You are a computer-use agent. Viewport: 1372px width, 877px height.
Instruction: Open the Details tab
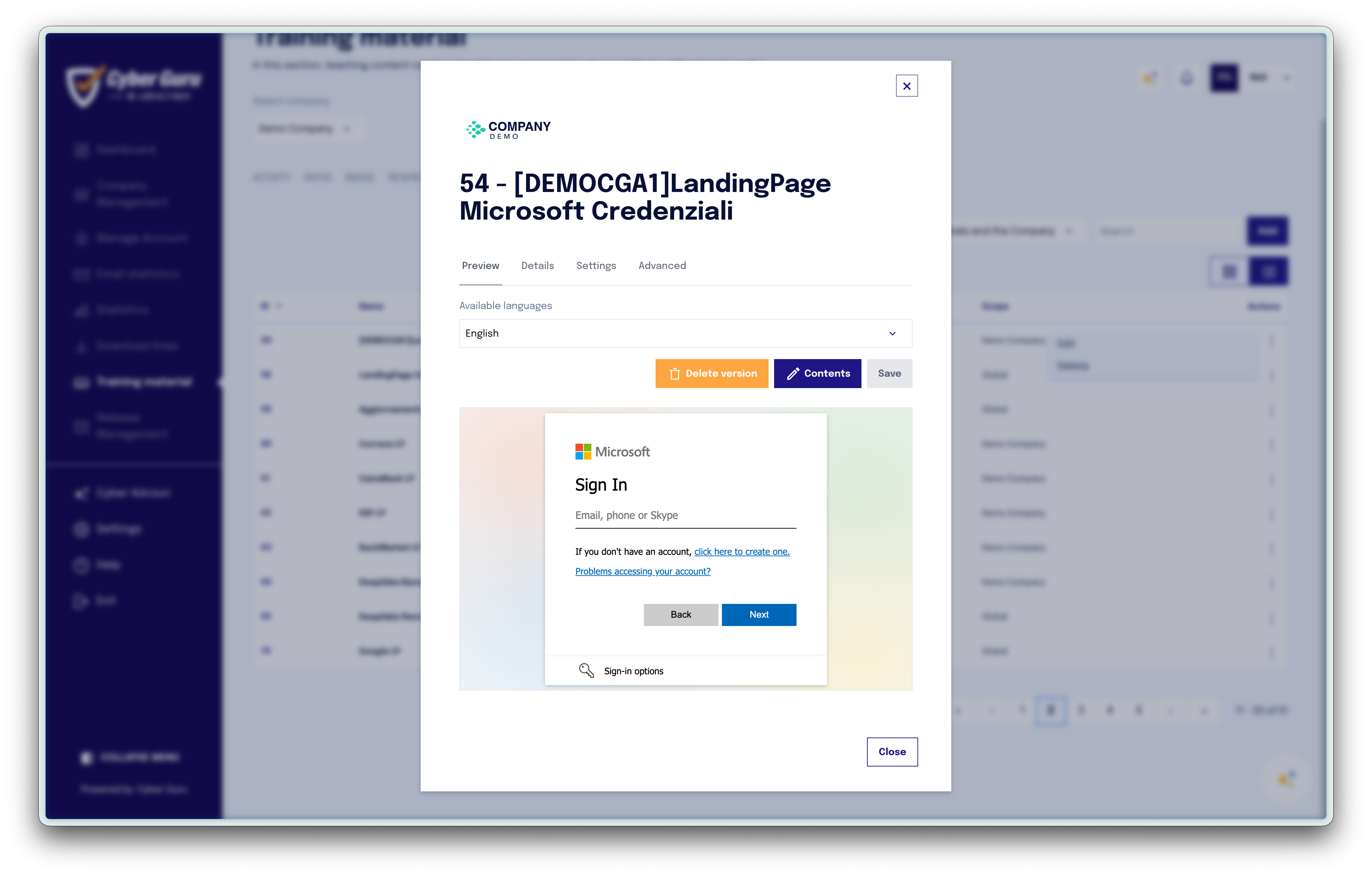(537, 266)
